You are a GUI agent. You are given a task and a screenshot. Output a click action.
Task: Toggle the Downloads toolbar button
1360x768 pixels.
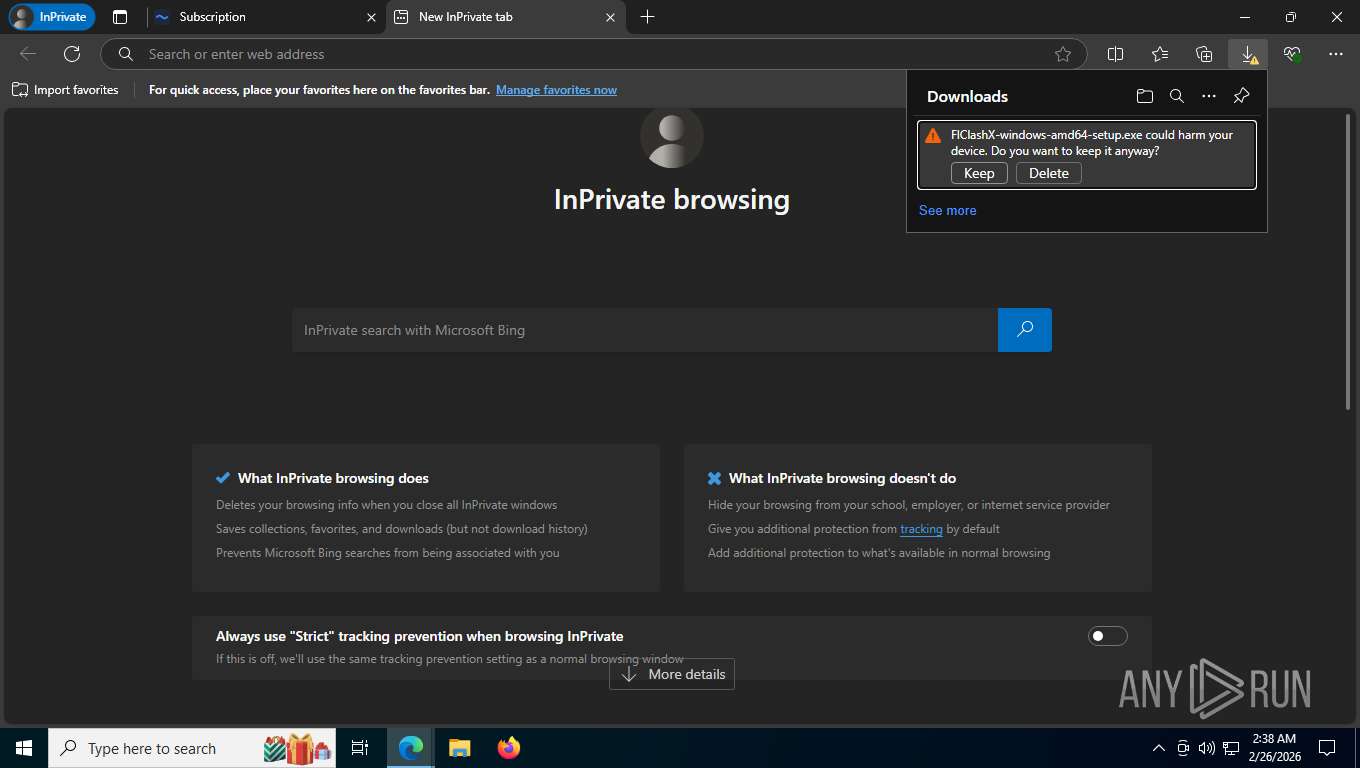coord(1248,54)
